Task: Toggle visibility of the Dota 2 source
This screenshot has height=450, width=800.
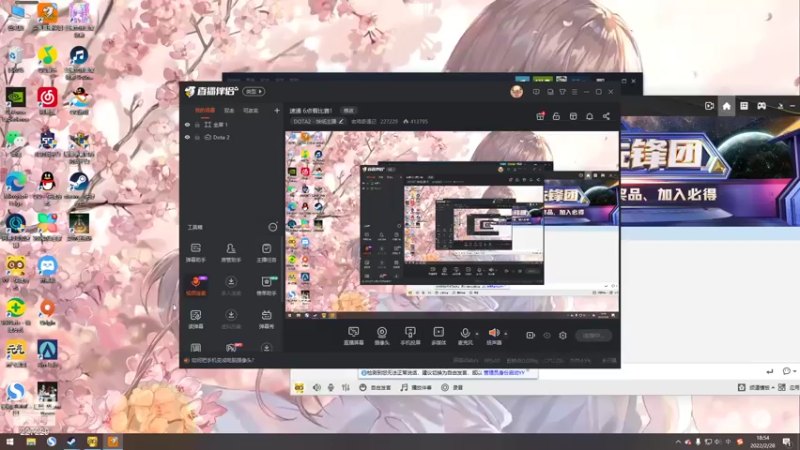Action: tap(187, 137)
